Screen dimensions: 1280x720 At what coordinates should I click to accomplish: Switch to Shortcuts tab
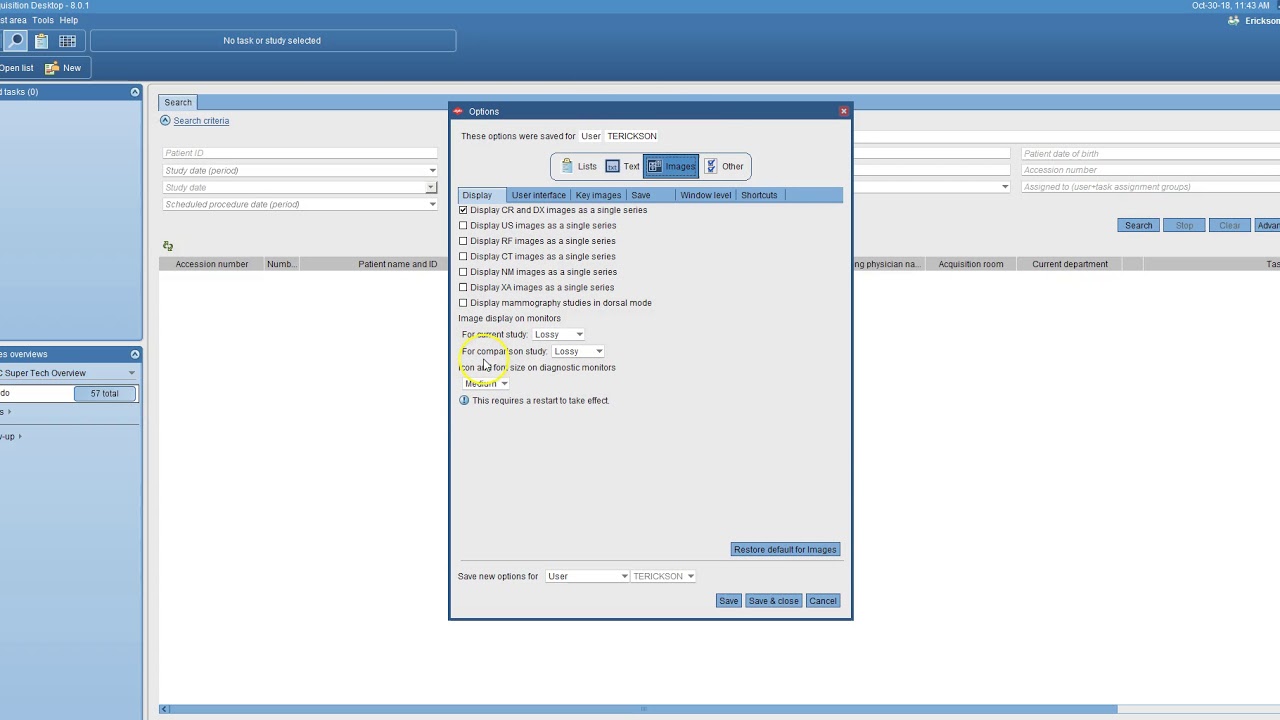point(759,195)
